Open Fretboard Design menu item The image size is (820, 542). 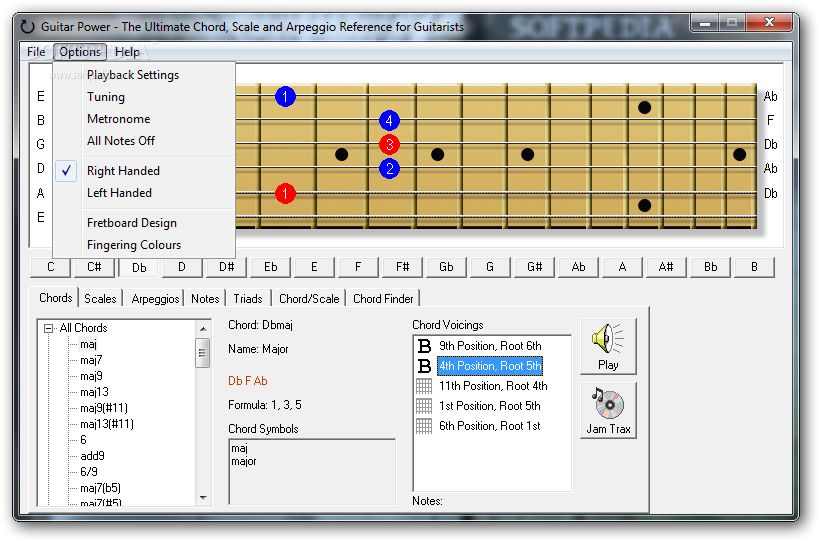[x=143, y=223]
